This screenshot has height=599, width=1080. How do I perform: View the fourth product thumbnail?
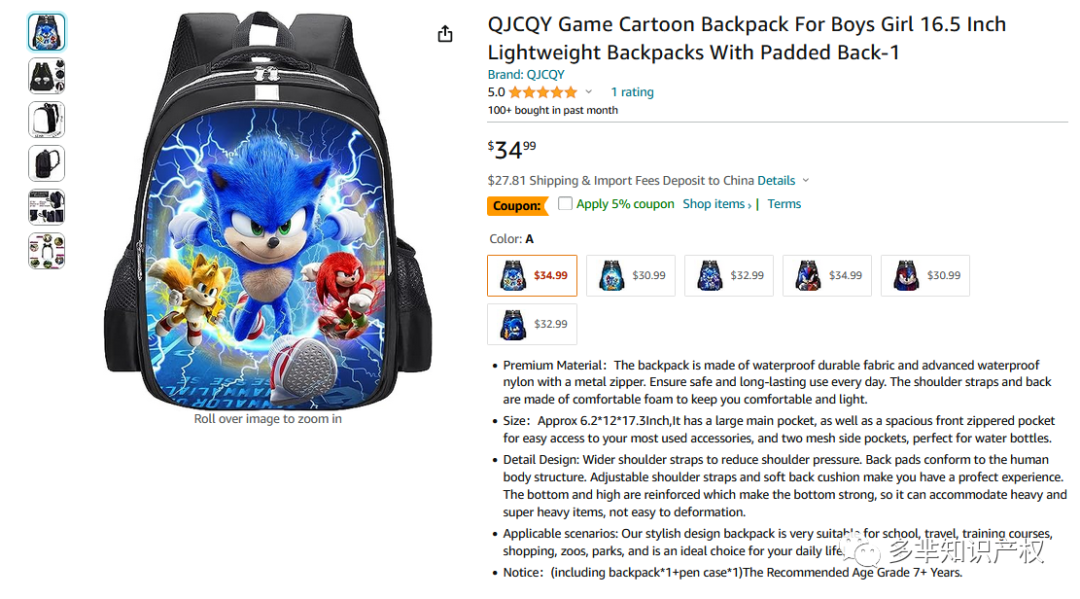point(46,164)
